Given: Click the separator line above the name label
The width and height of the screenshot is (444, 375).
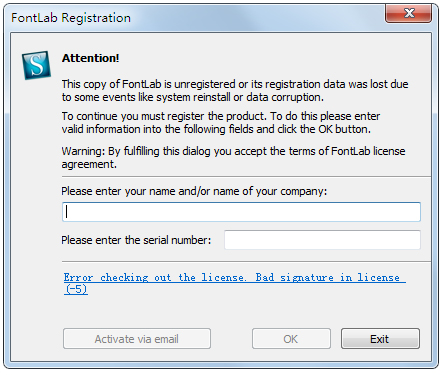Looking at the screenshot, I should pos(246,176).
